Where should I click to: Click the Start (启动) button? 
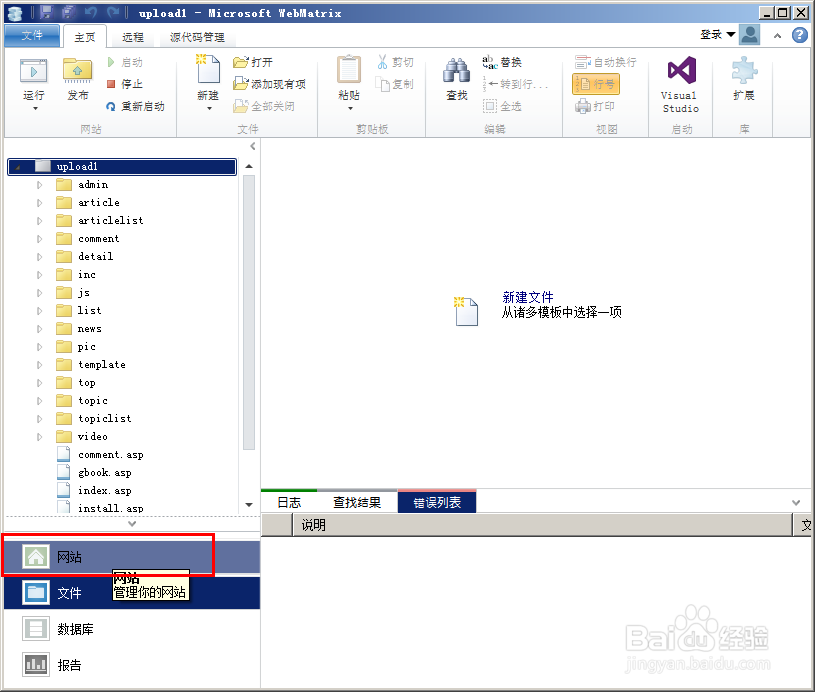[x=125, y=62]
